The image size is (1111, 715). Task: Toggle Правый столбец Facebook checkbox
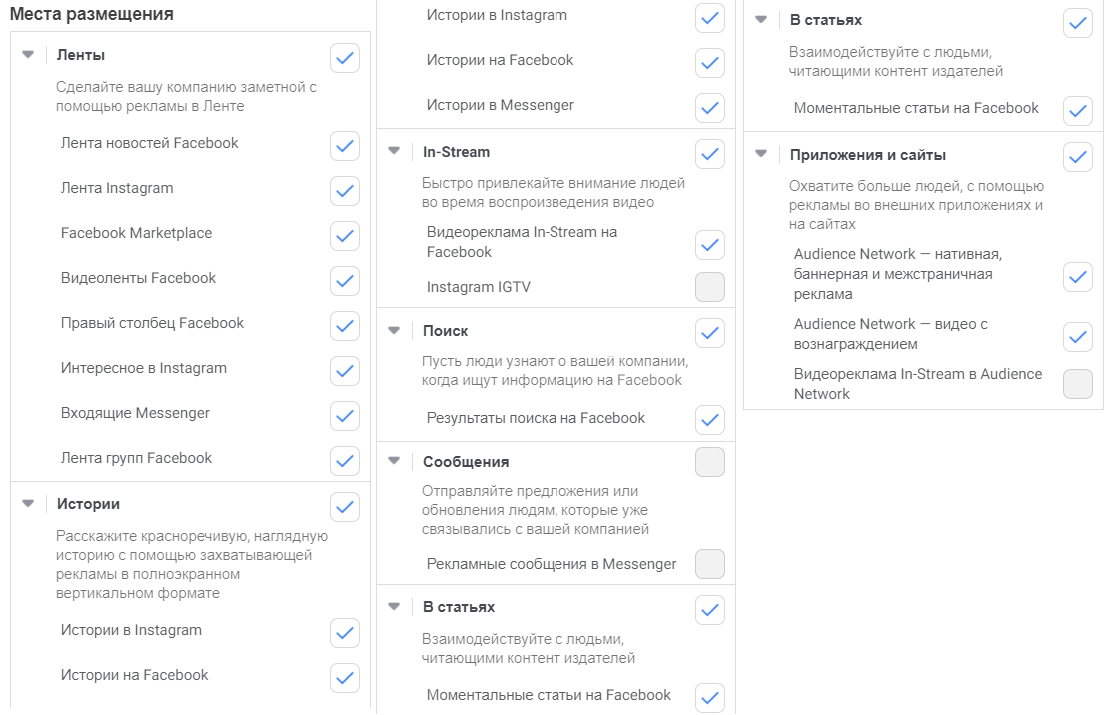[345, 326]
